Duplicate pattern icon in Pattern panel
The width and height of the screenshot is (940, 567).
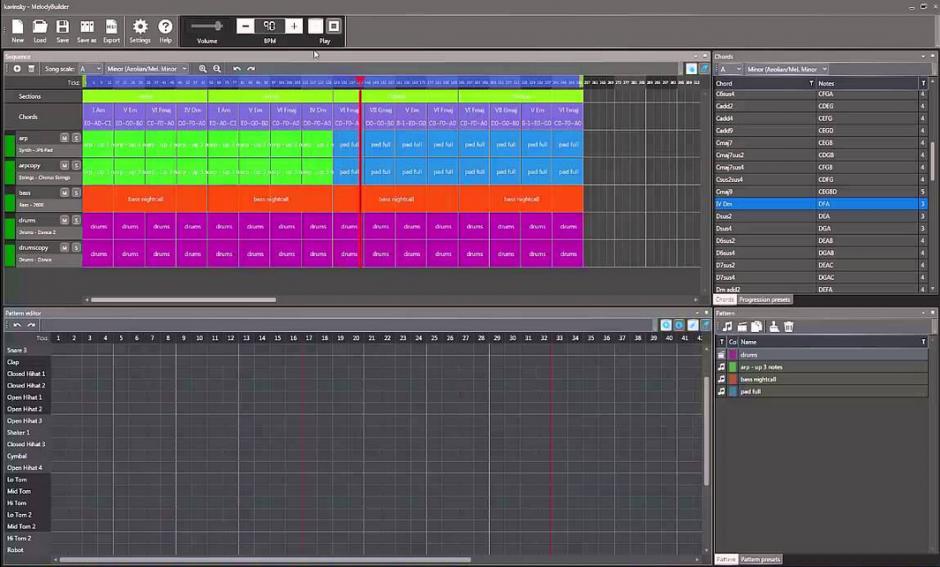click(757, 327)
